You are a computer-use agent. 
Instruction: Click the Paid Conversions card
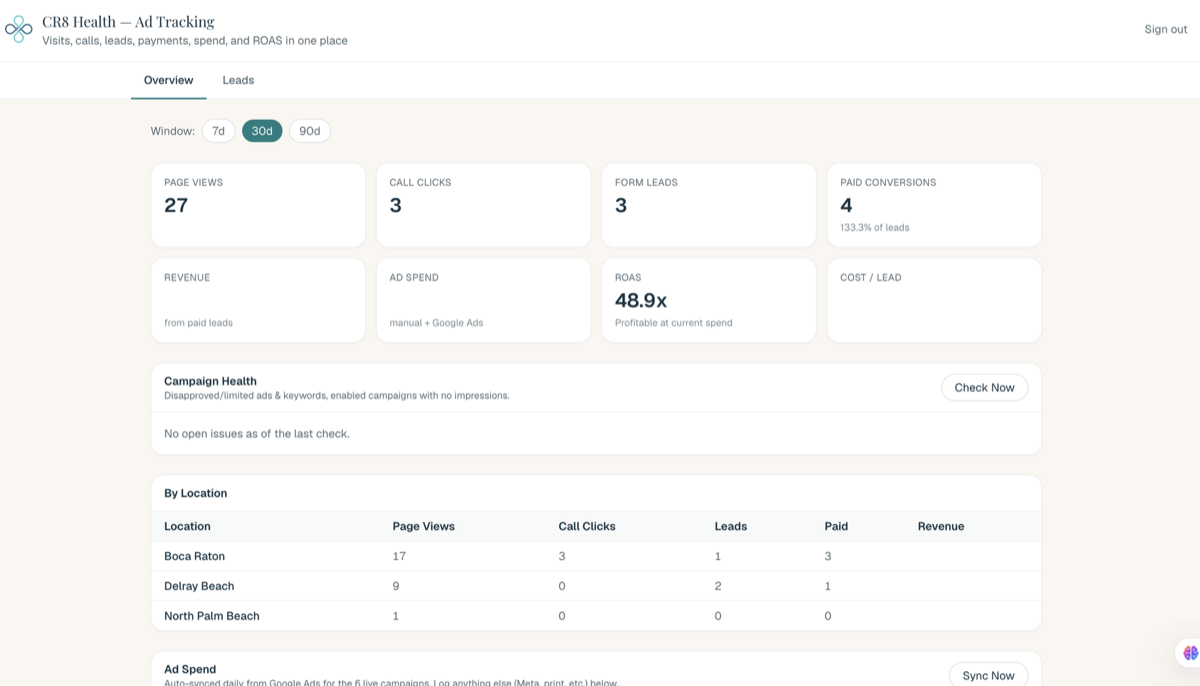click(934, 205)
